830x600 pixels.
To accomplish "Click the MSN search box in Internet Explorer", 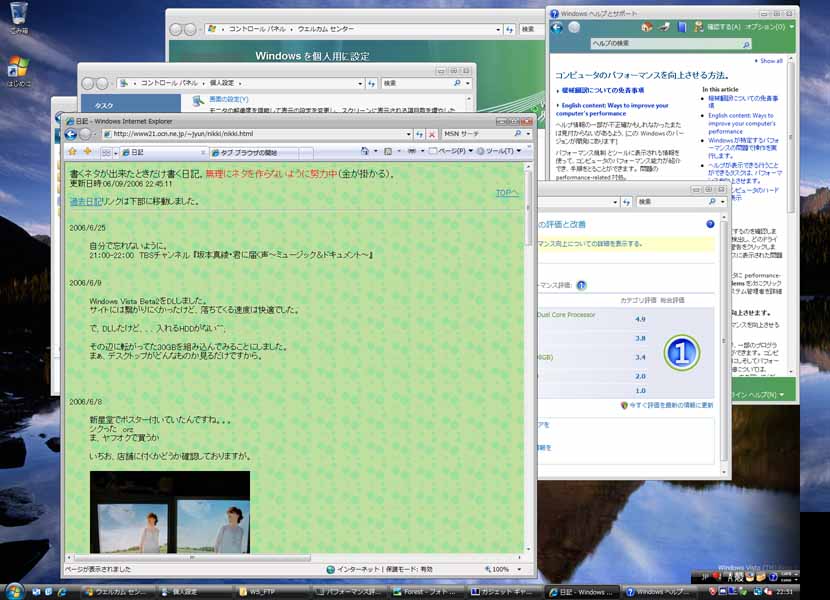I will click(476, 134).
